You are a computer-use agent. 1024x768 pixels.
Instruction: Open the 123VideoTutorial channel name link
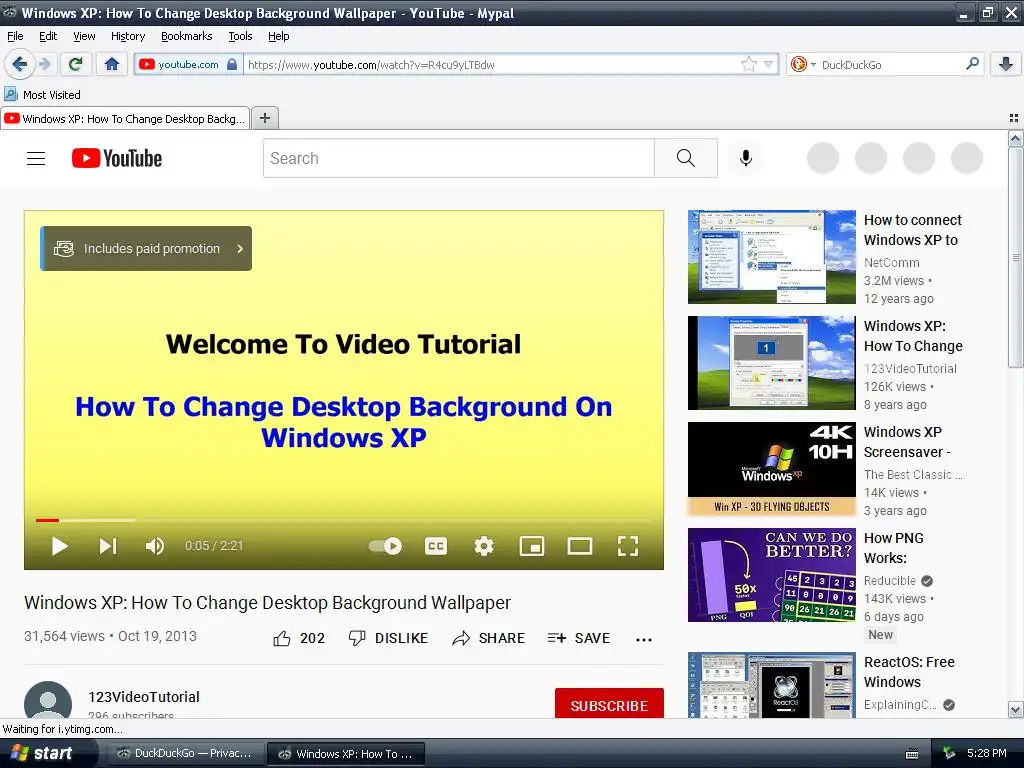[x=144, y=697]
